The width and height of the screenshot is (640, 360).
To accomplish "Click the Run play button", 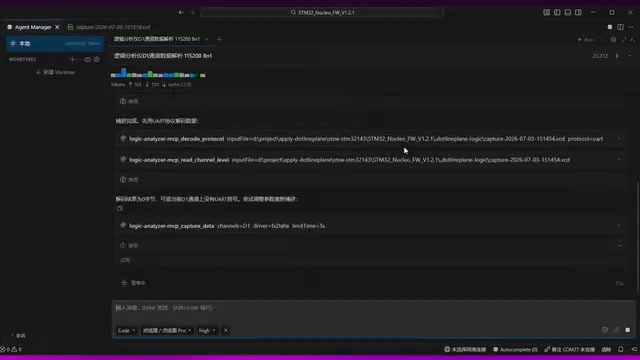I will pyautogui.click(x=586, y=40).
